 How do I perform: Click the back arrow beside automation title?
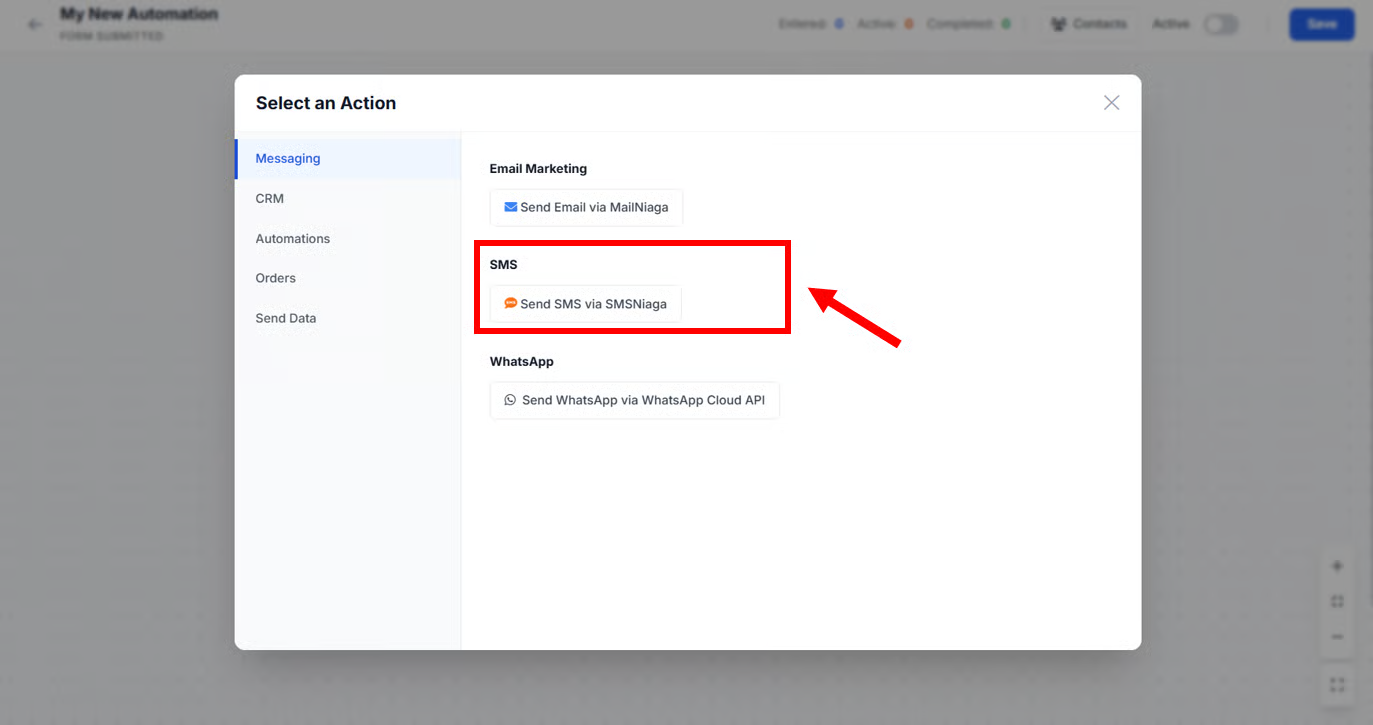coord(35,24)
